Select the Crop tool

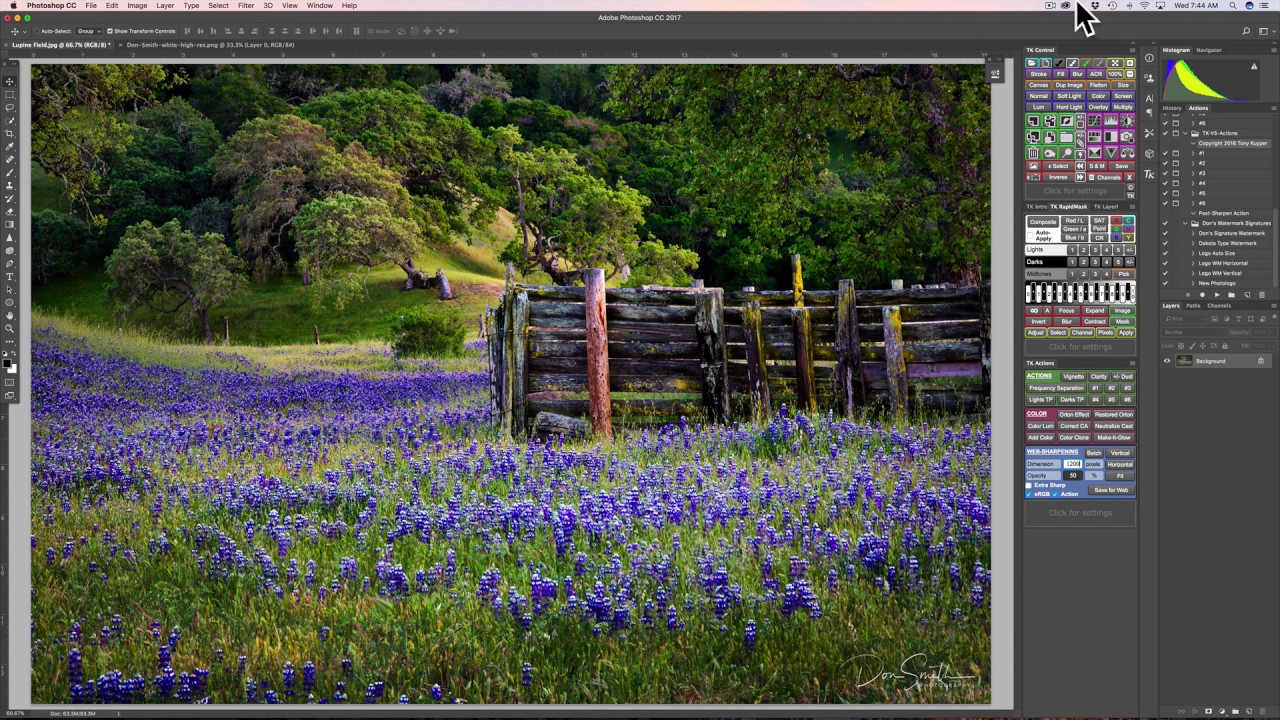coord(10,132)
